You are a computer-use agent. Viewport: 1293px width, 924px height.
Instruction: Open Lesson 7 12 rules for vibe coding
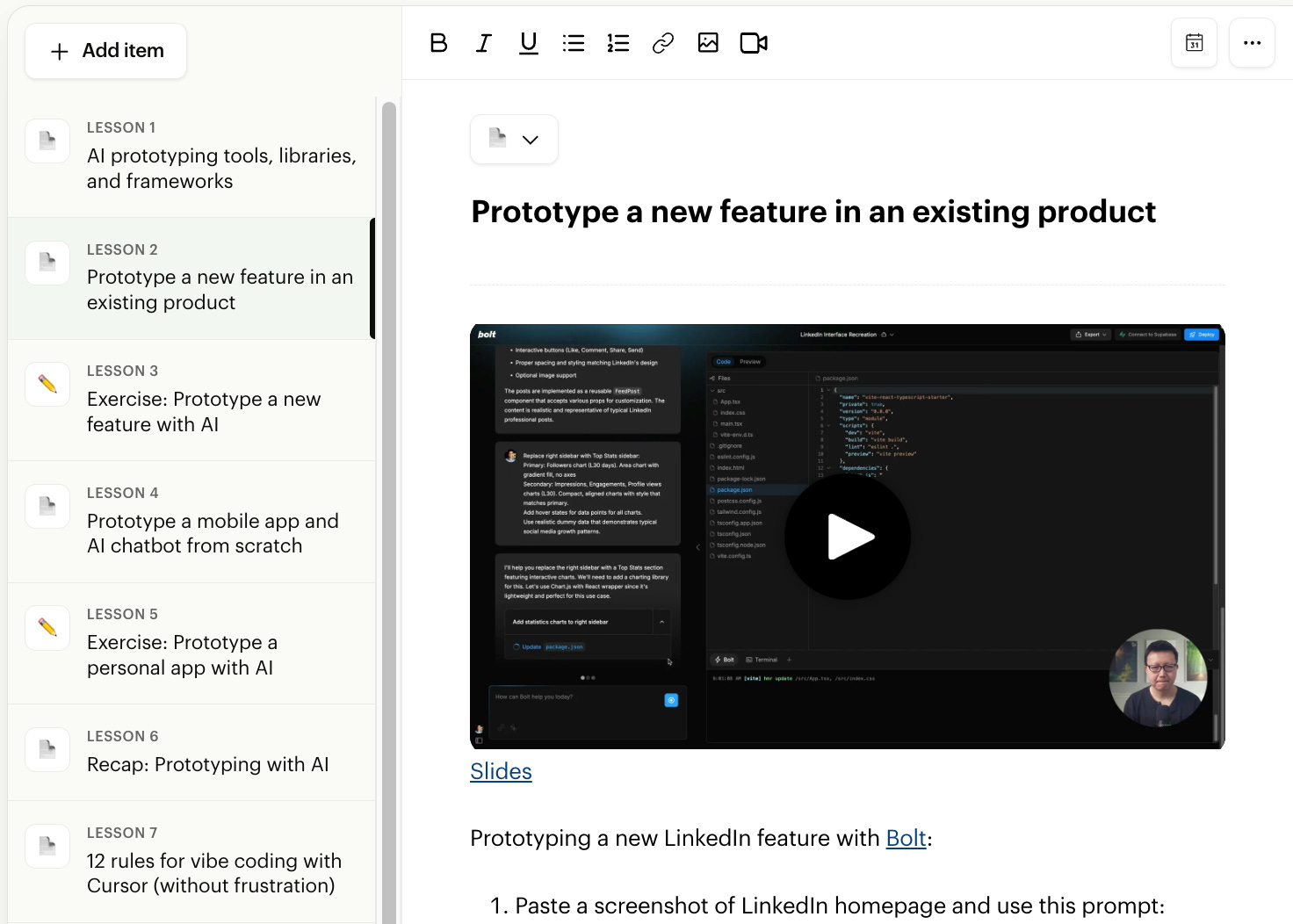click(x=191, y=862)
